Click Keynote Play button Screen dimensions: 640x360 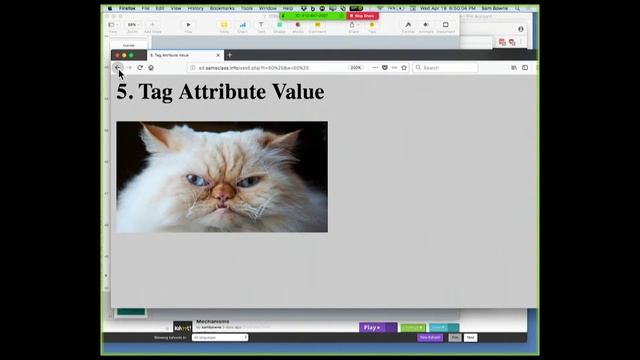click(x=188, y=27)
